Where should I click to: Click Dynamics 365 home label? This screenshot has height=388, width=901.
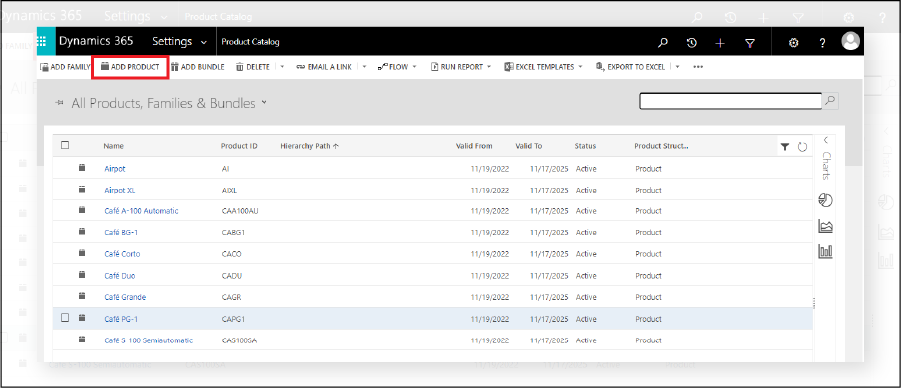point(97,41)
